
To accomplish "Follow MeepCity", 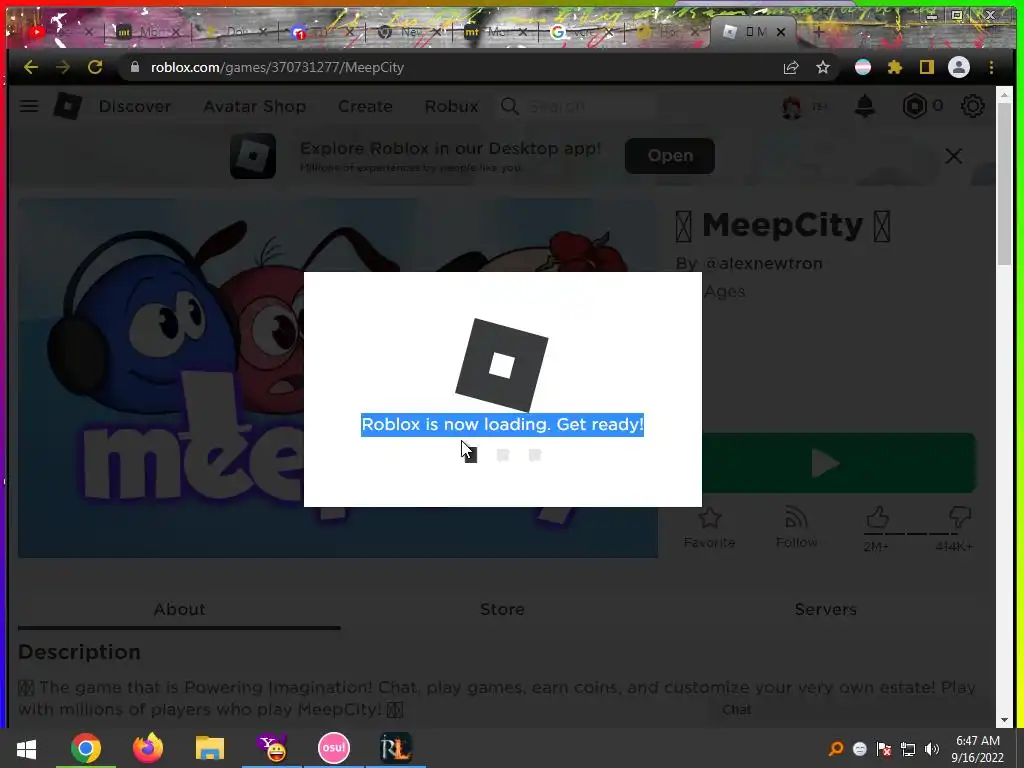I will coord(796,528).
